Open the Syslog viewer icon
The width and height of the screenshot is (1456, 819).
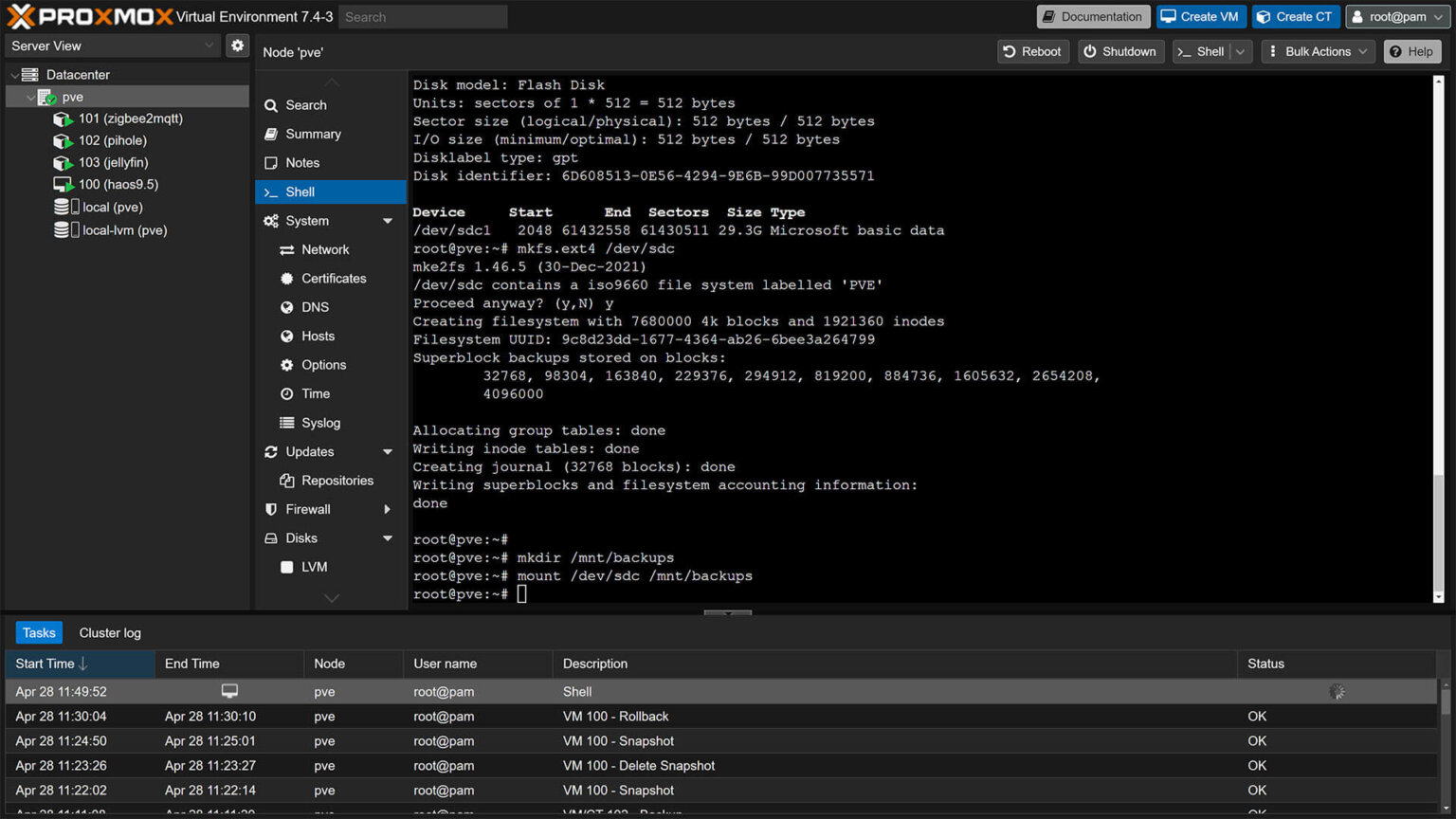pyautogui.click(x=286, y=422)
